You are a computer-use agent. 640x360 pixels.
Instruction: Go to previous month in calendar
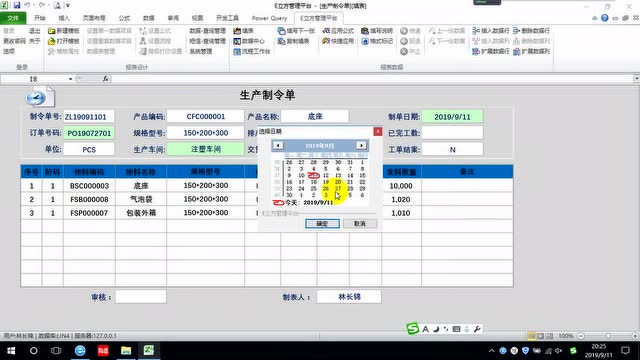[278, 145]
